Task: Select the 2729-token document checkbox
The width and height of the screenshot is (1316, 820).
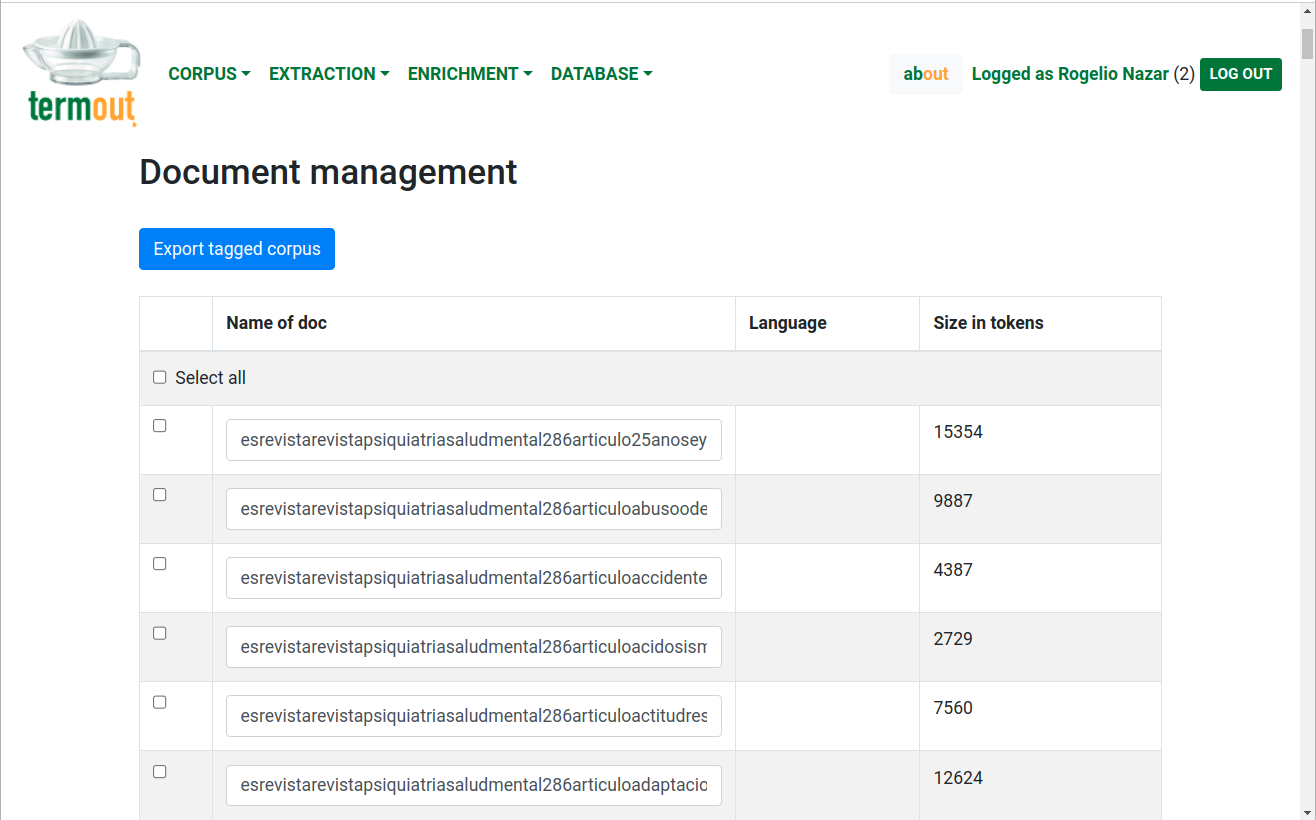Action: pos(160,633)
